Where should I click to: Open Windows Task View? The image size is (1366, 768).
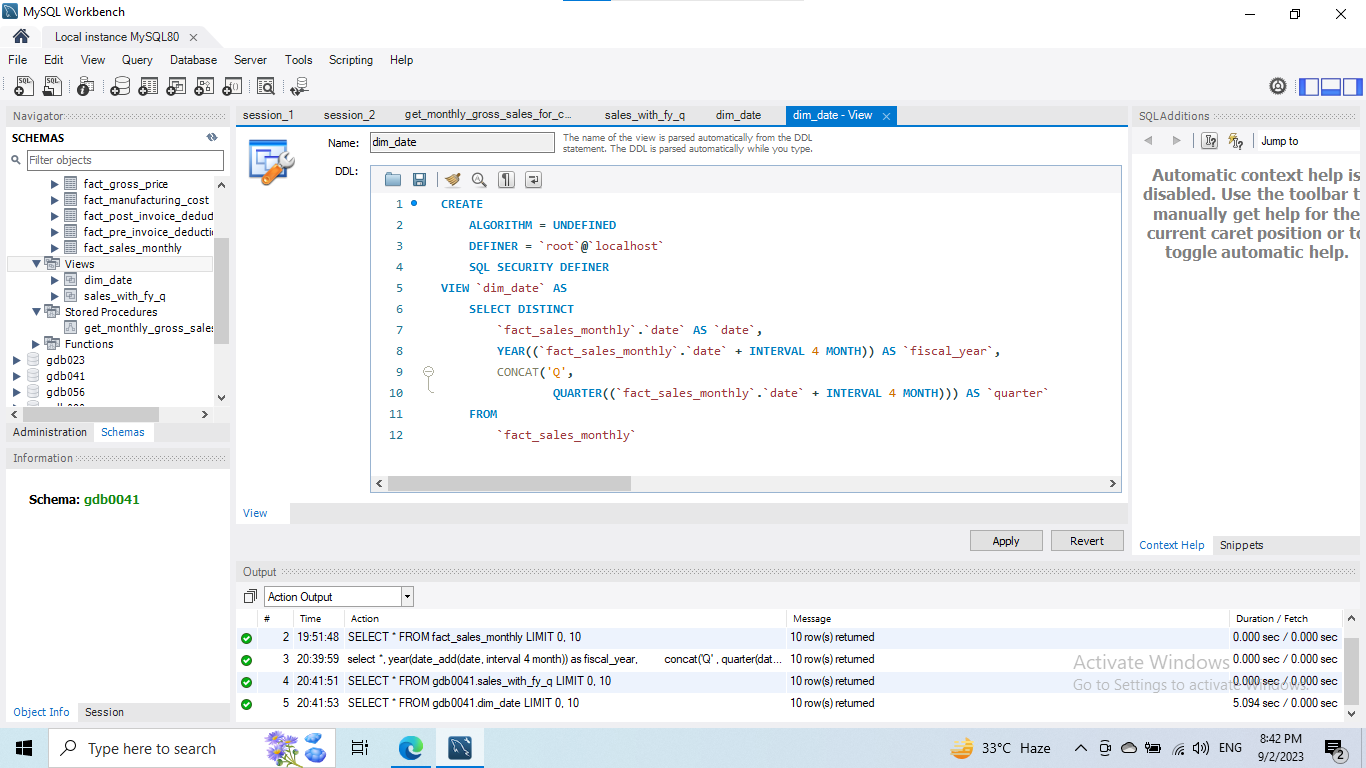tap(360, 748)
